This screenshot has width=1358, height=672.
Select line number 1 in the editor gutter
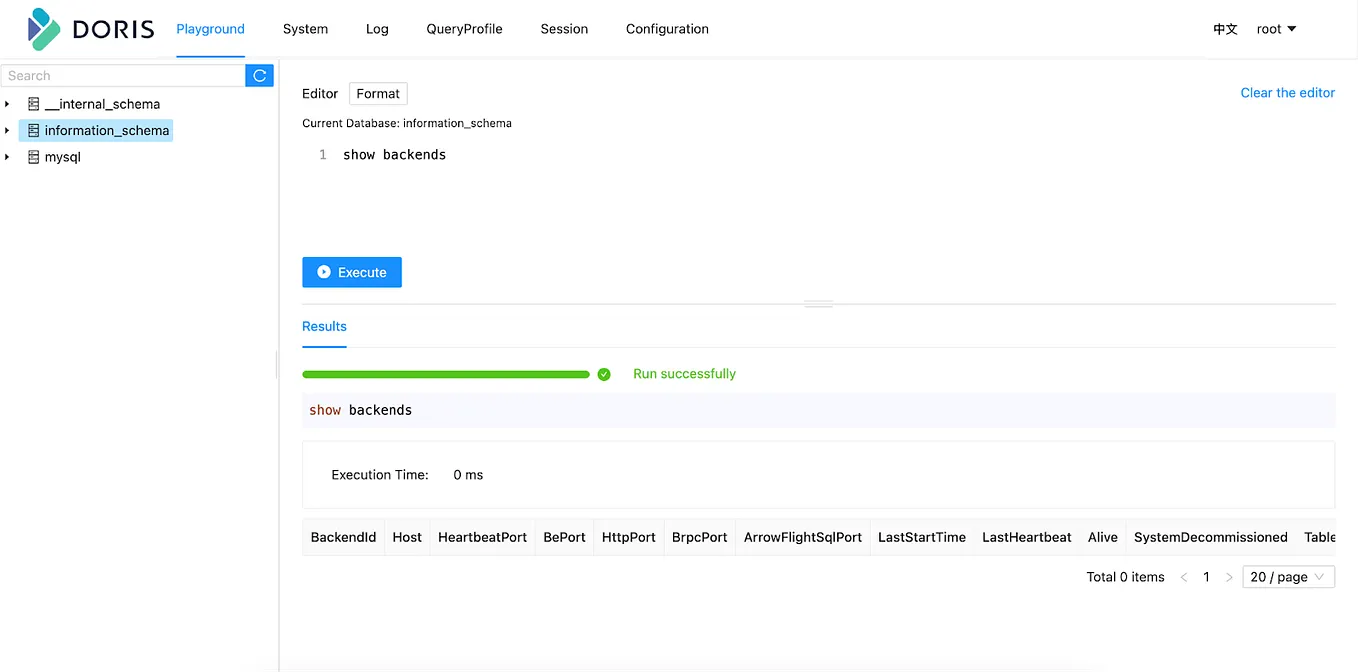point(321,154)
